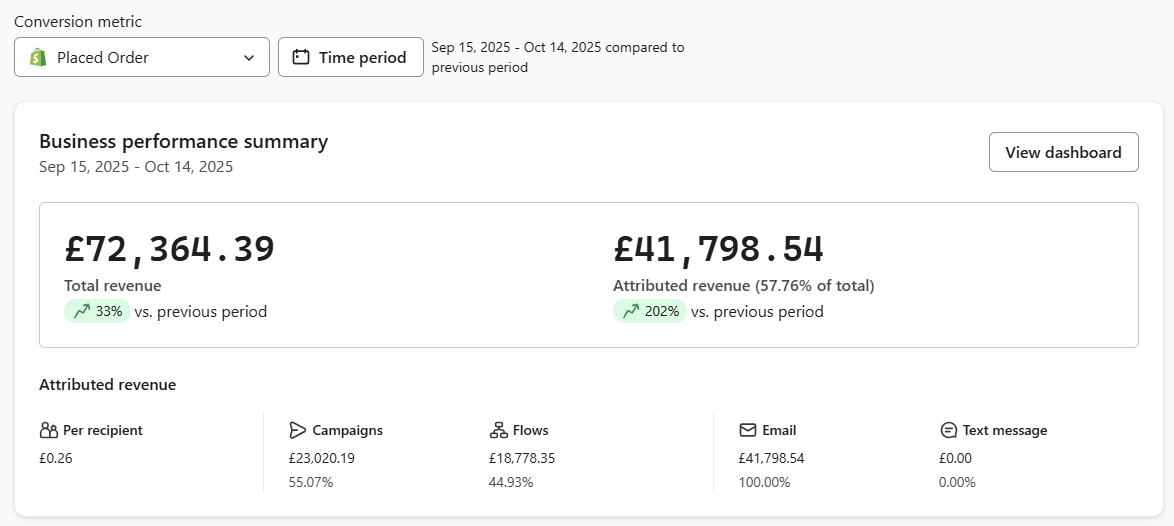Open the Placed Order conversion metric dropdown
The width and height of the screenshot is (1174, 526).
(142, 57)
